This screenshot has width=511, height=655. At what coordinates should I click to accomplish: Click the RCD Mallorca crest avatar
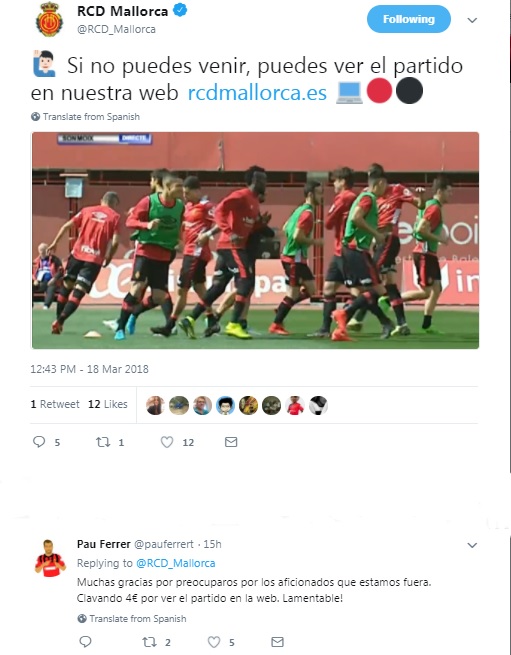click(49, 19)
